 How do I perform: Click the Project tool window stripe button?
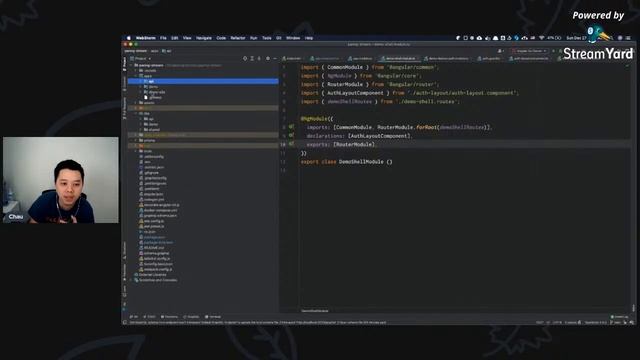[x=124, y=64]
